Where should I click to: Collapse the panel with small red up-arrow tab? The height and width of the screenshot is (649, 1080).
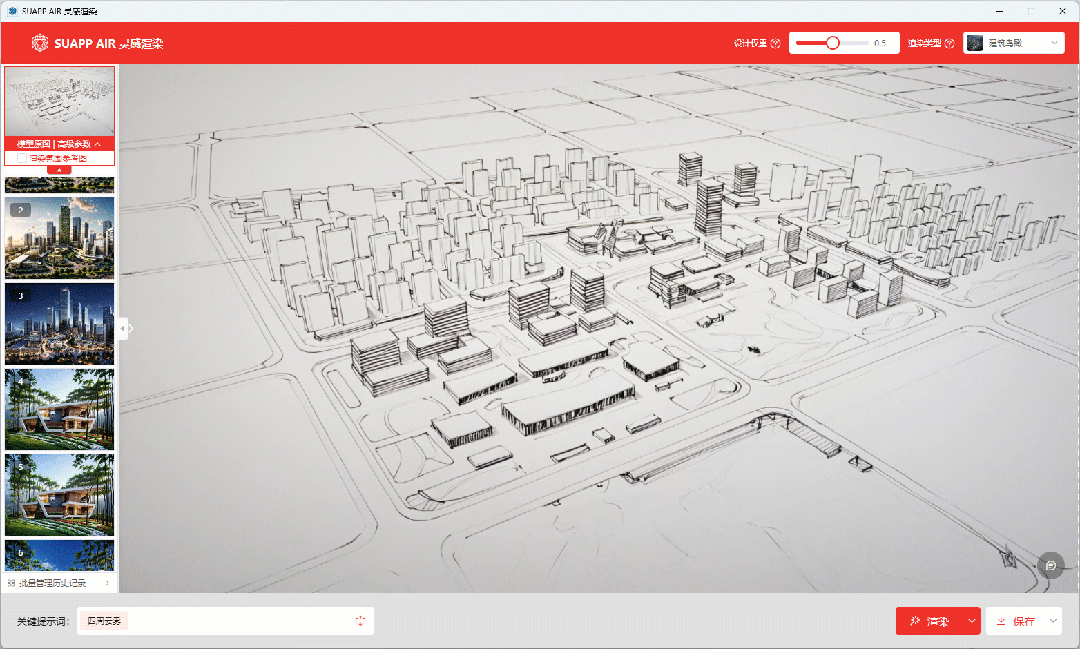click(59, 170)
